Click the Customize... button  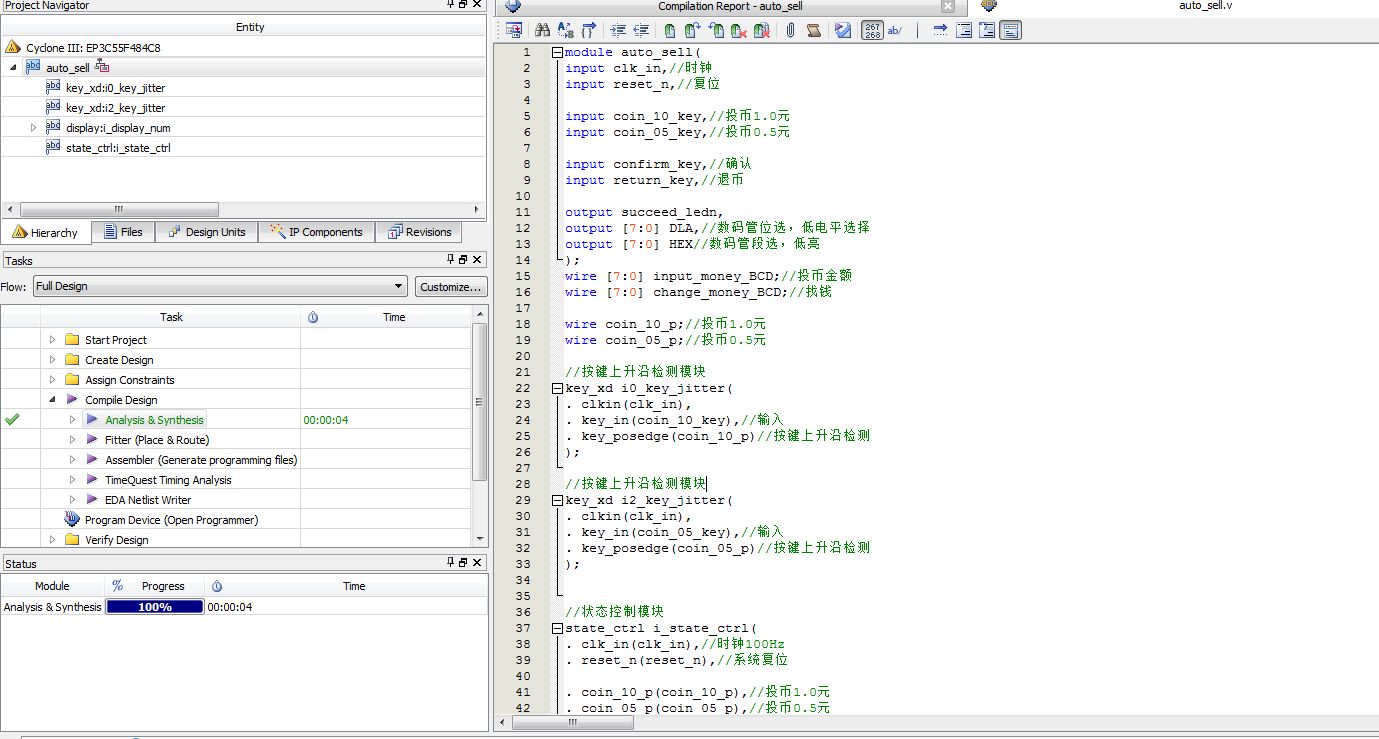(451, 286)
